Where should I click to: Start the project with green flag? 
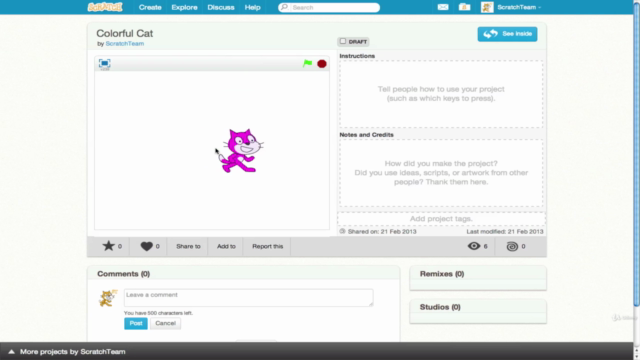(307, 64)
